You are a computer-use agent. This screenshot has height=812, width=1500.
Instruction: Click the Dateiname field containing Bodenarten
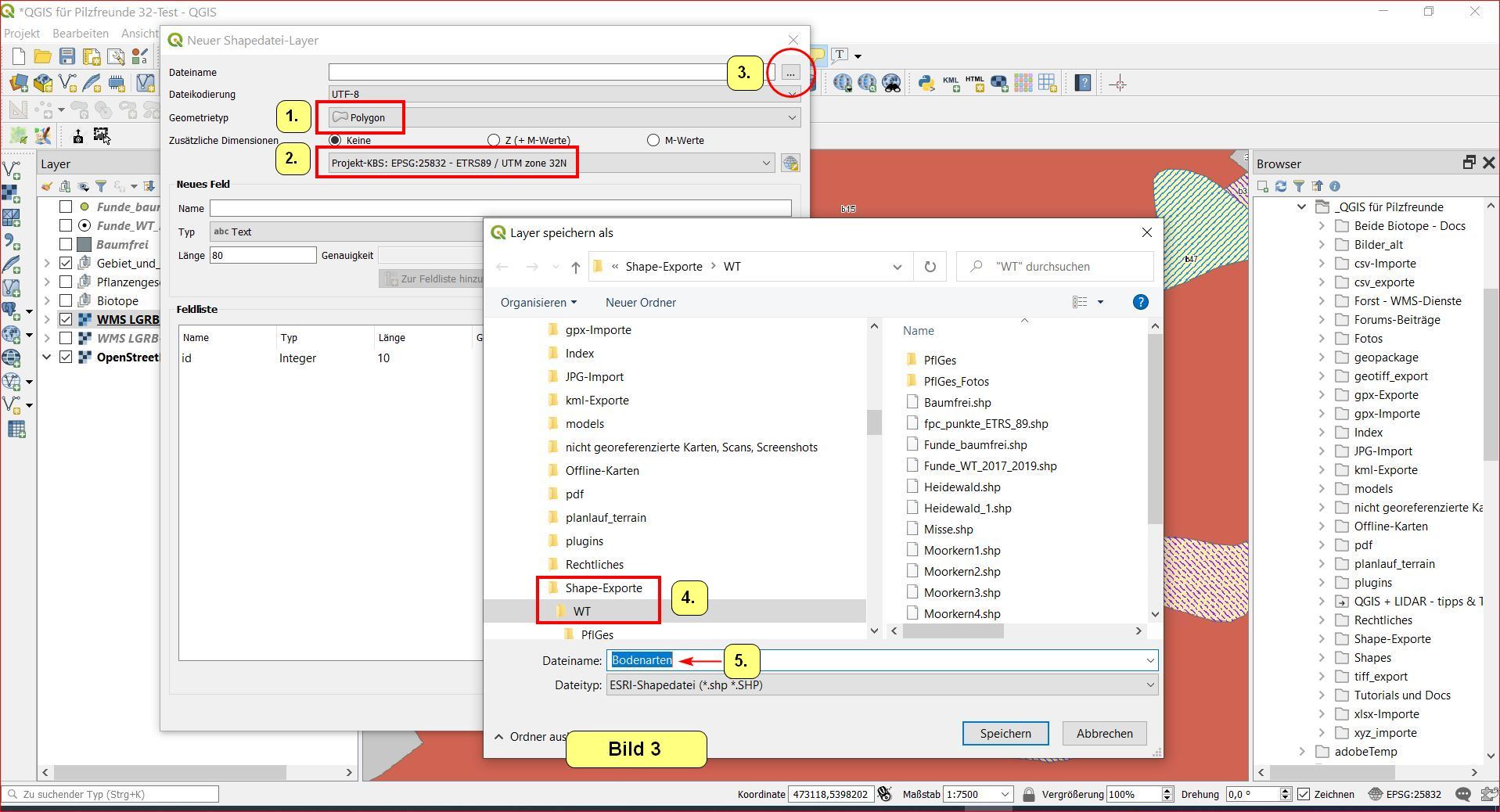click(876, 660)
